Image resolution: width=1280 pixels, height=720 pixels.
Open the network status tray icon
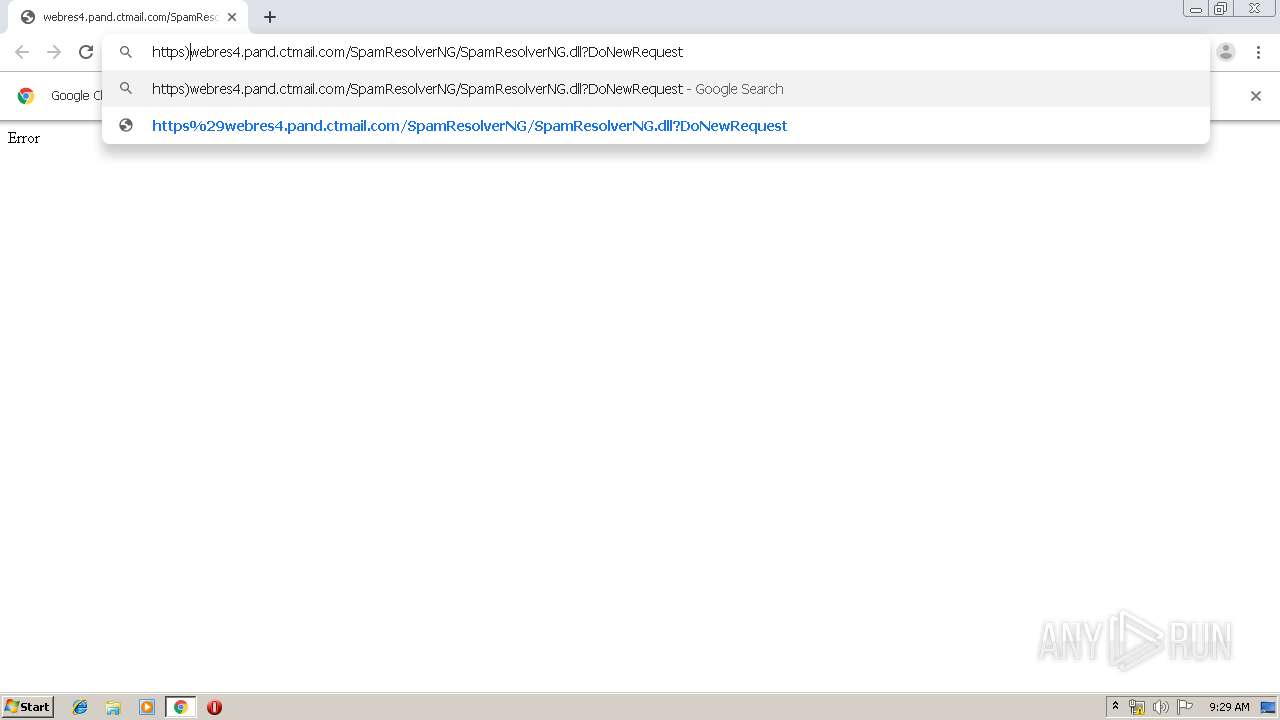coord(1137,707)
